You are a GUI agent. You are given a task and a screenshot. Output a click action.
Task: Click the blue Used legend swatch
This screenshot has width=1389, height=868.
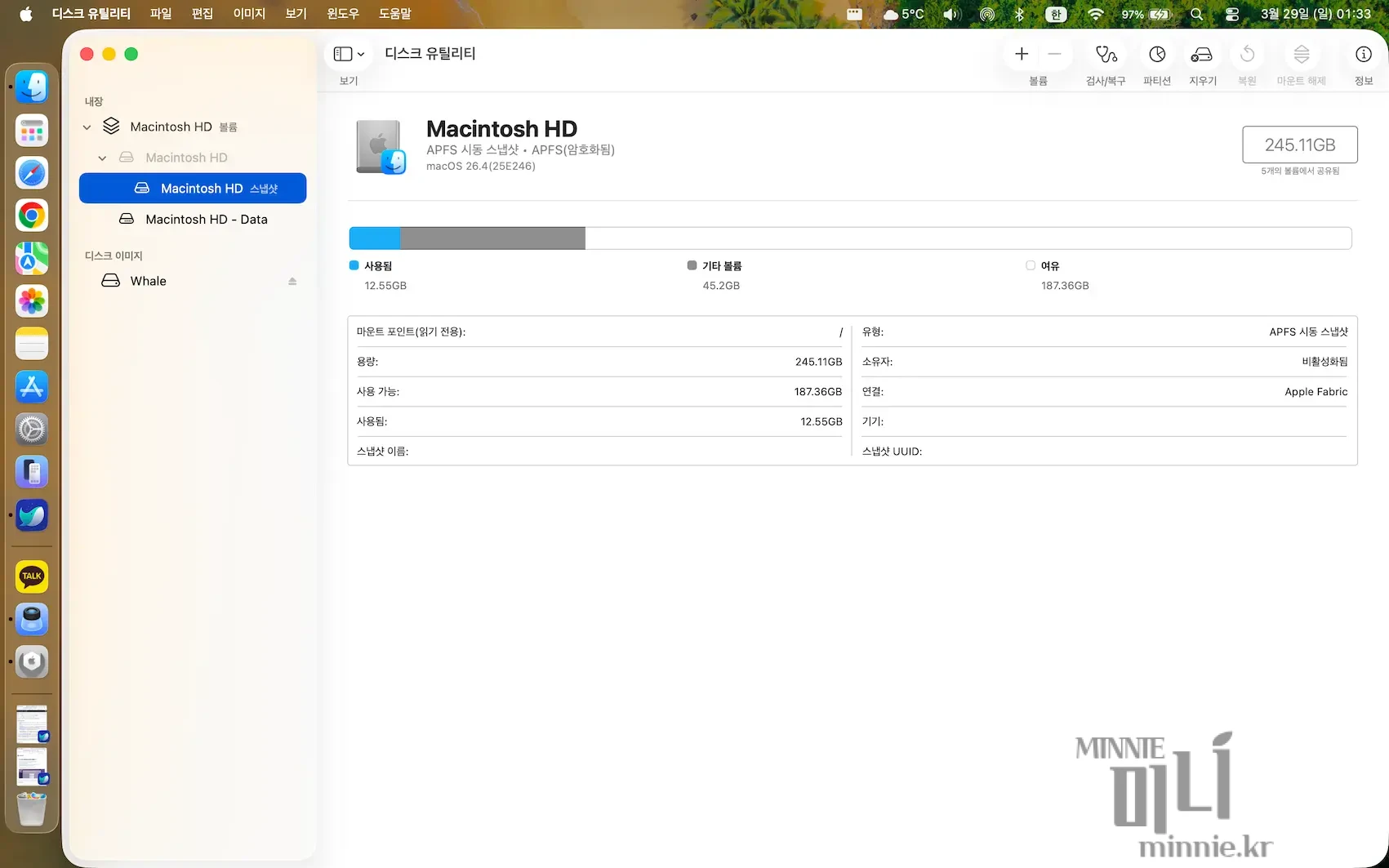click(x=354, y=265)
